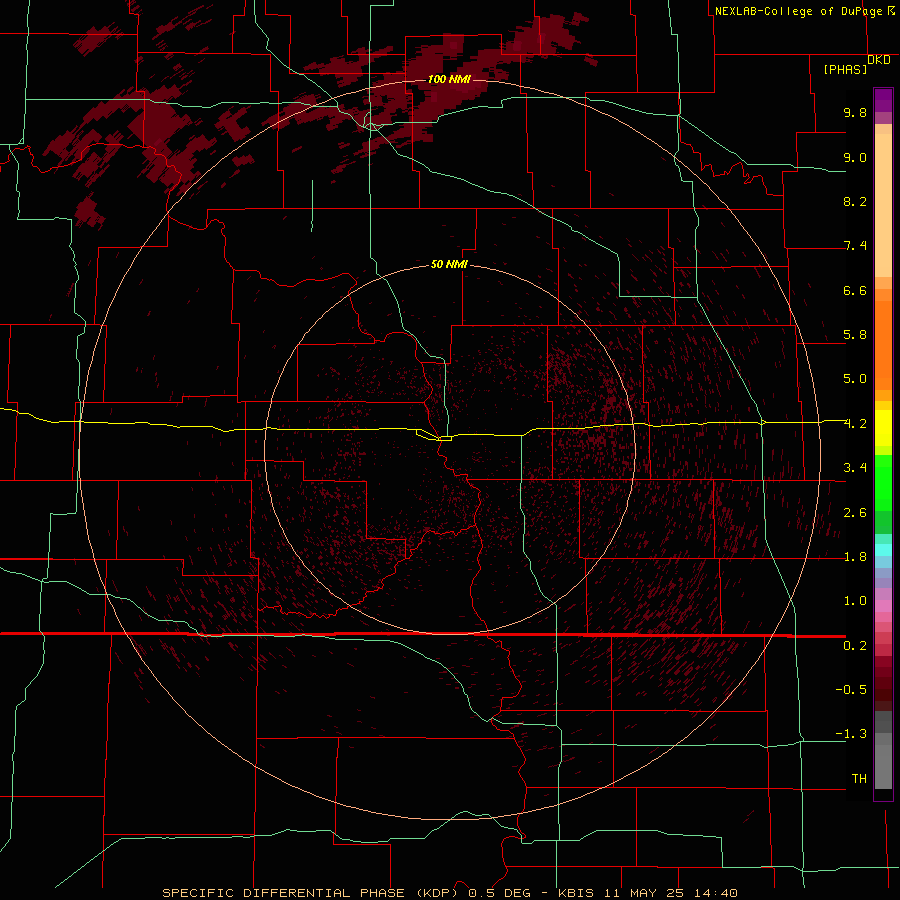This screenshot has width=900, height=900.
Task: Click the orange segment of the color bar
Action: tap(883, 346)
